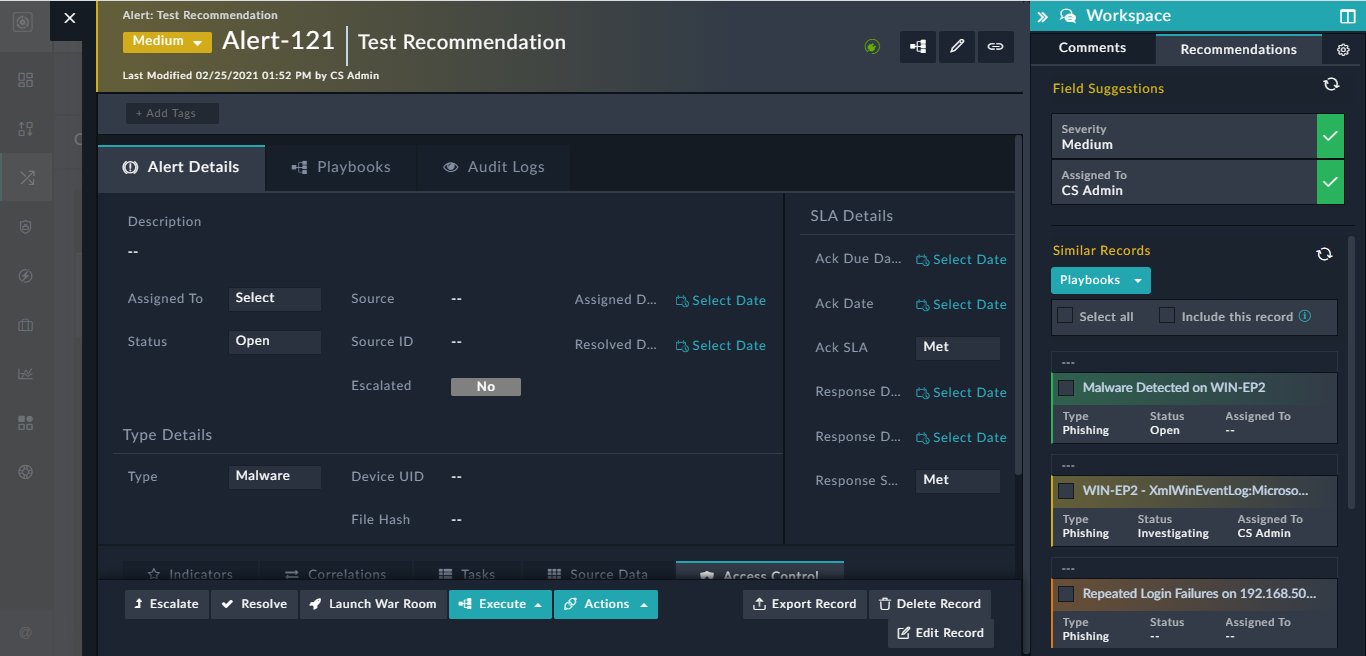Image resolution: width=1366 pixels, height=656 pixels.
Task: Close the alert detail panel with X
Action: [x=69, y=18]
